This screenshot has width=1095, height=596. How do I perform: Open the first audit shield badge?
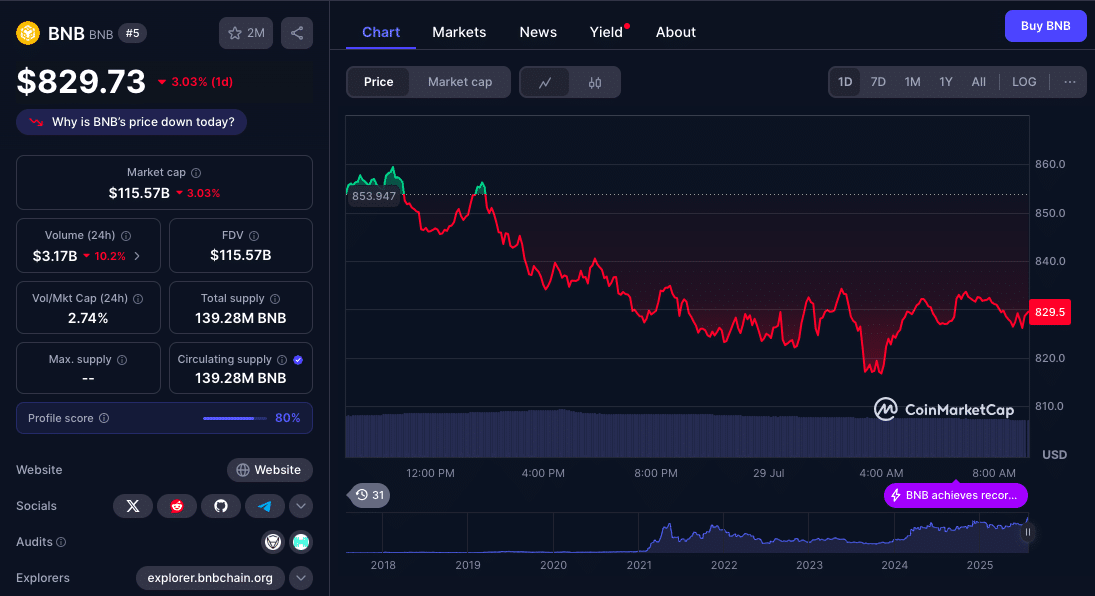click(272, 542)
